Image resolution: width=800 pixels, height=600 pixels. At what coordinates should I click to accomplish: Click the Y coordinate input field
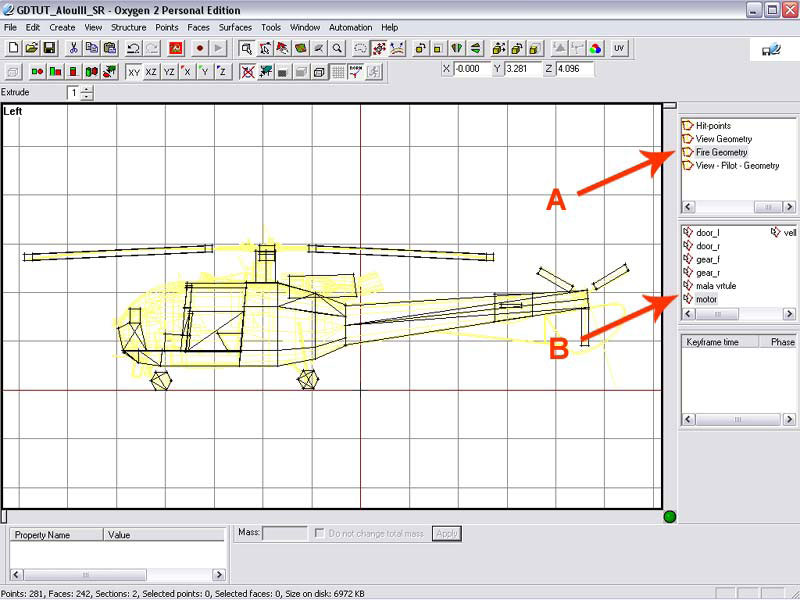[520, 70]
